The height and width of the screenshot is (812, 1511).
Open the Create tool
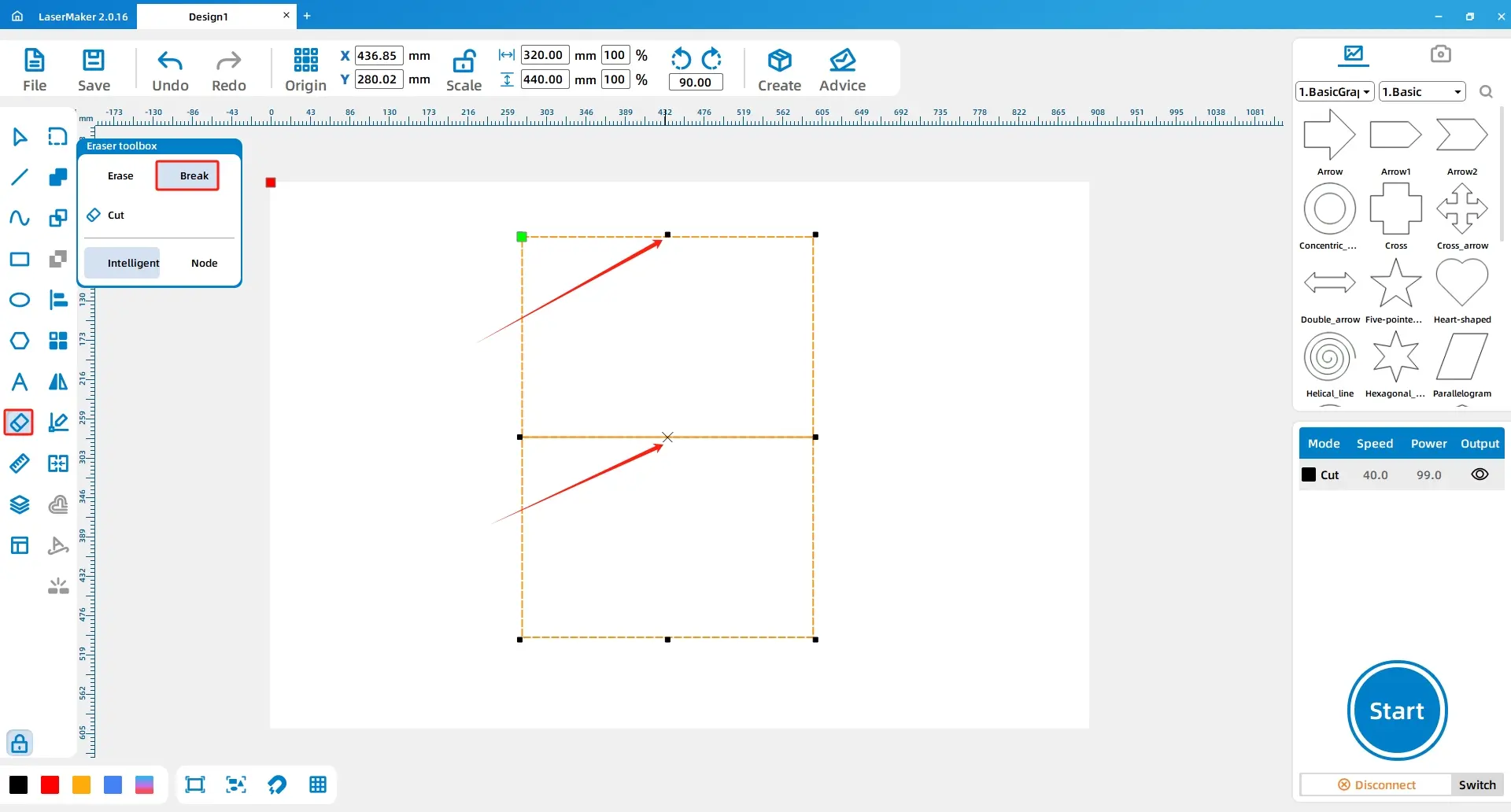pos(779,60)
